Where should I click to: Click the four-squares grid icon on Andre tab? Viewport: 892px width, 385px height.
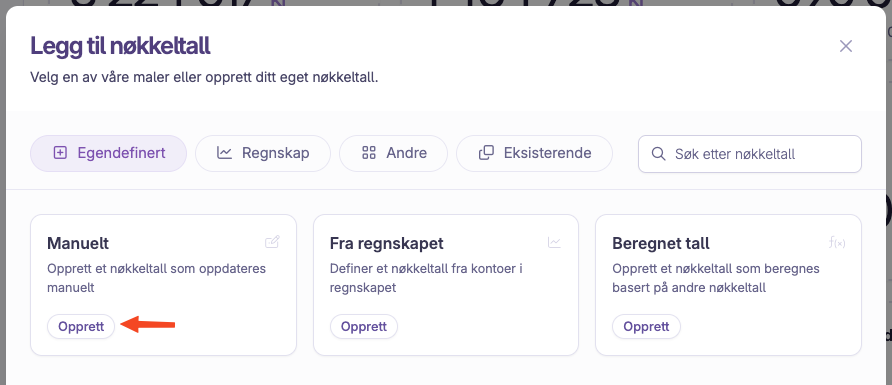coord(369,153)
